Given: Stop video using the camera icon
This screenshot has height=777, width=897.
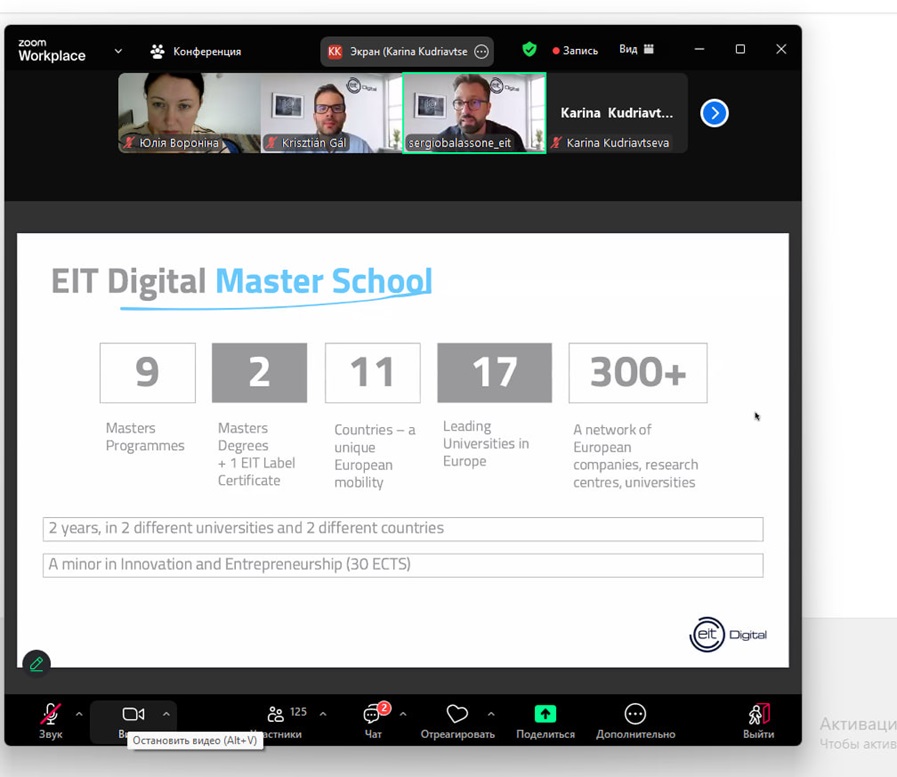Looking at the screenshot, I should (133, 714).
